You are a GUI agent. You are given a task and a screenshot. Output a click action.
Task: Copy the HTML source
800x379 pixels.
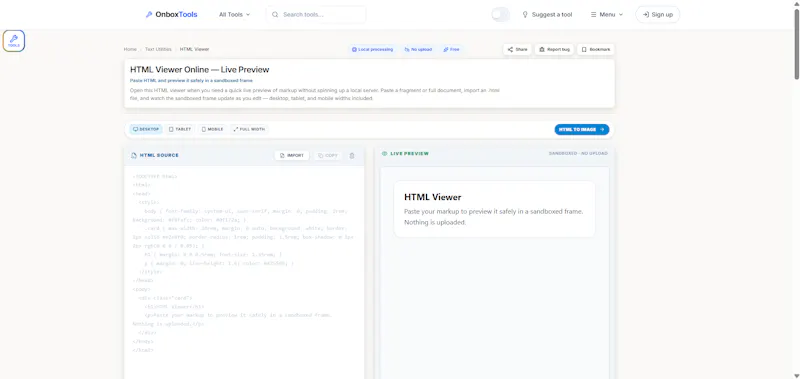[x=328, y=156]
